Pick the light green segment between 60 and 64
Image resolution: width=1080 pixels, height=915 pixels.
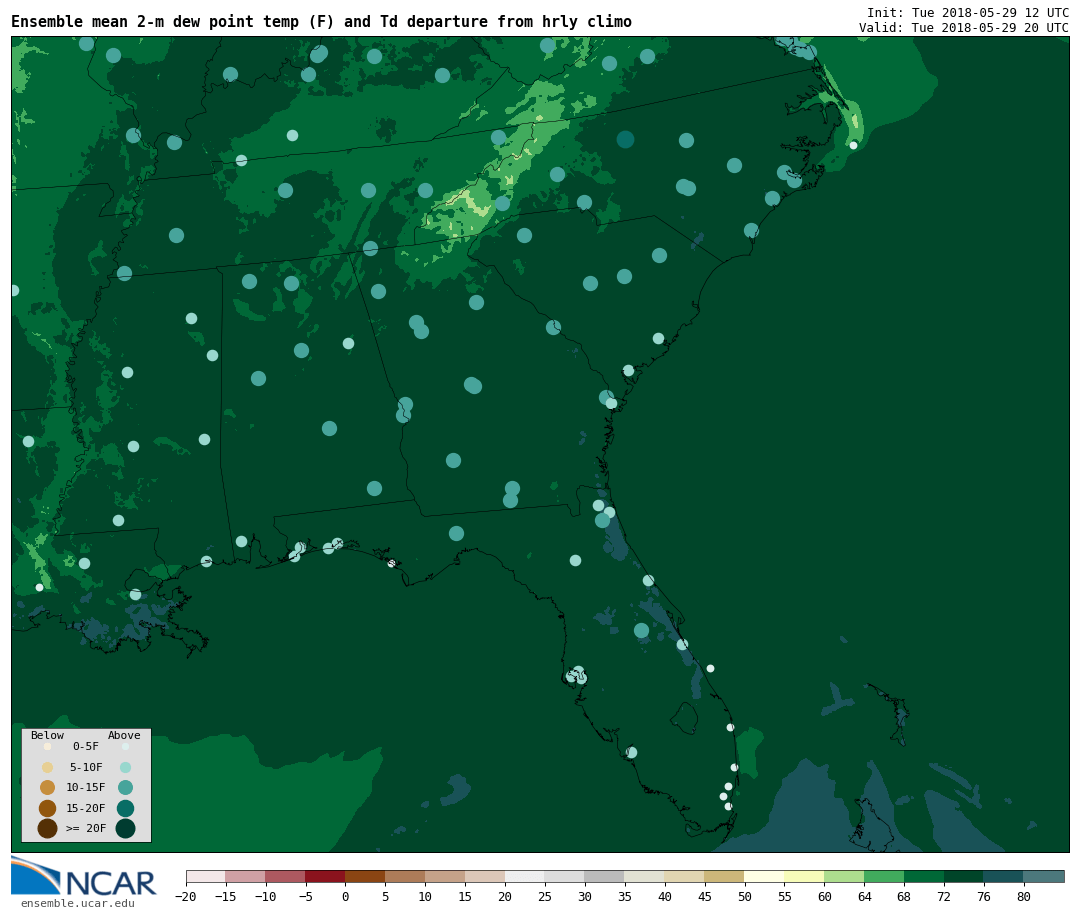pyautogui.click(x=844, y=876)
